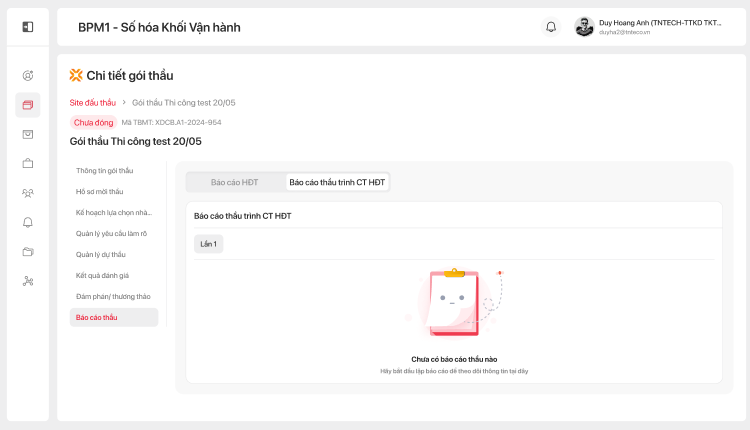Toggle the sidebar collapse panel icon
The width and height of the screenshot is (750, 430).
(x=28, y=27)
